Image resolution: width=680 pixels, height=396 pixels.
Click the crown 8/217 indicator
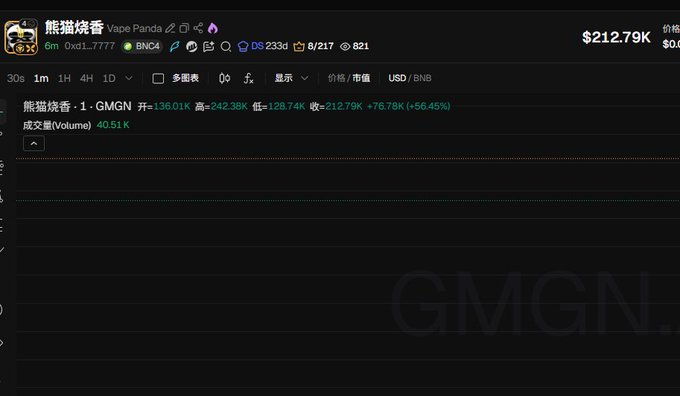[x=314, y=46]
